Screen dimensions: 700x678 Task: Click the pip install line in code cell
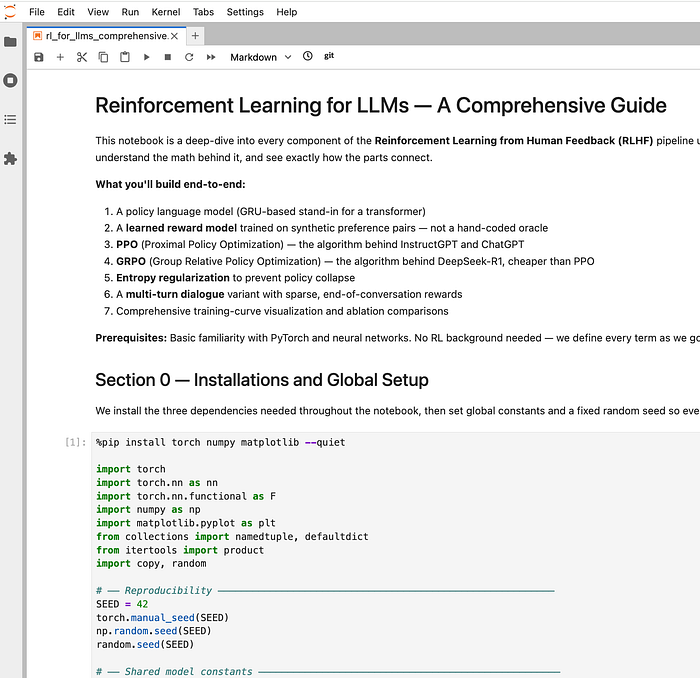pos(221,442)
